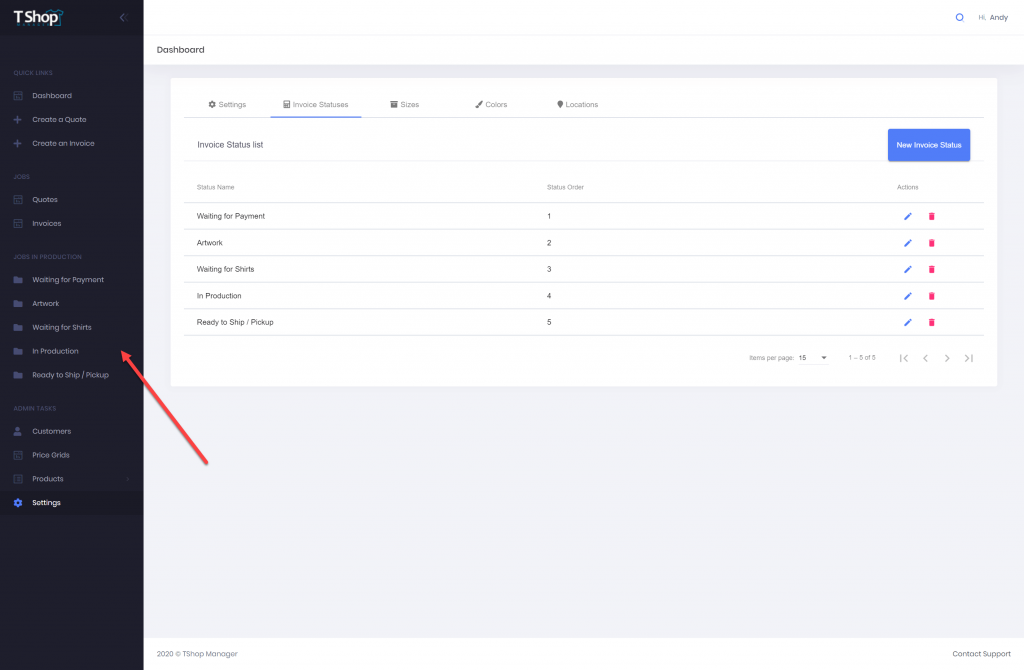Viewport: 1024px width, 670px height.
Task: Click trash icon for Waiting for Shirts
Action: point(931,269)
